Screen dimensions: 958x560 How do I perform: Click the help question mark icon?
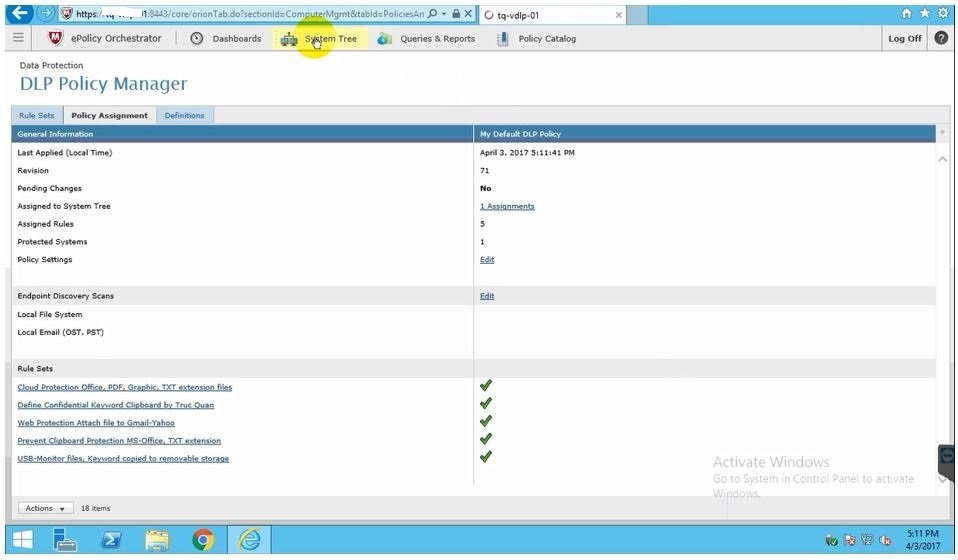pos(941,38)
